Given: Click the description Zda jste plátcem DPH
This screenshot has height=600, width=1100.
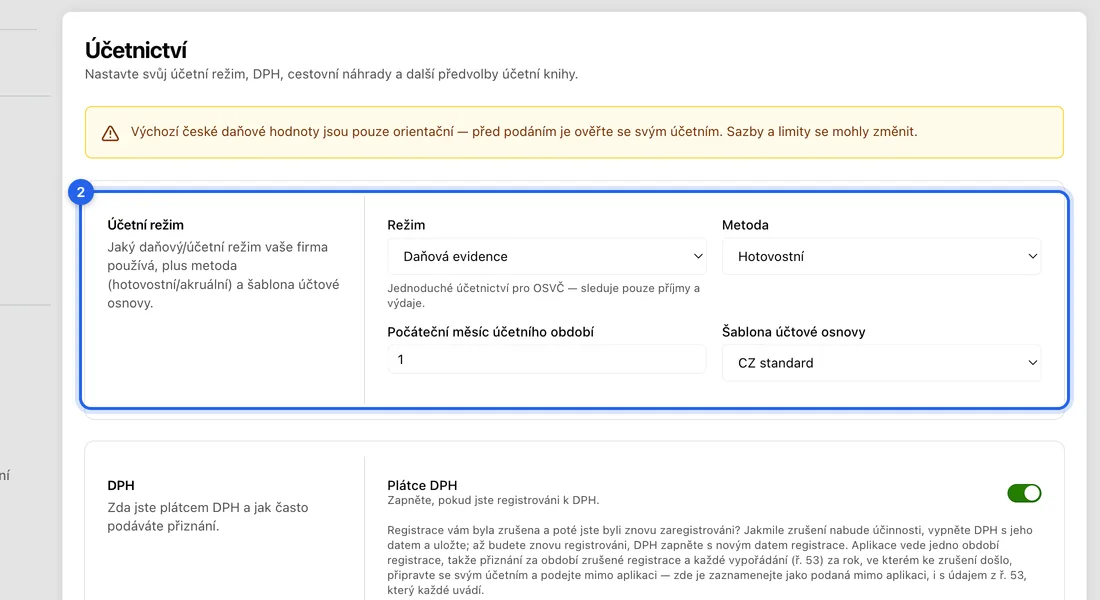Looking at the screenshot, I should pos(208,516).
